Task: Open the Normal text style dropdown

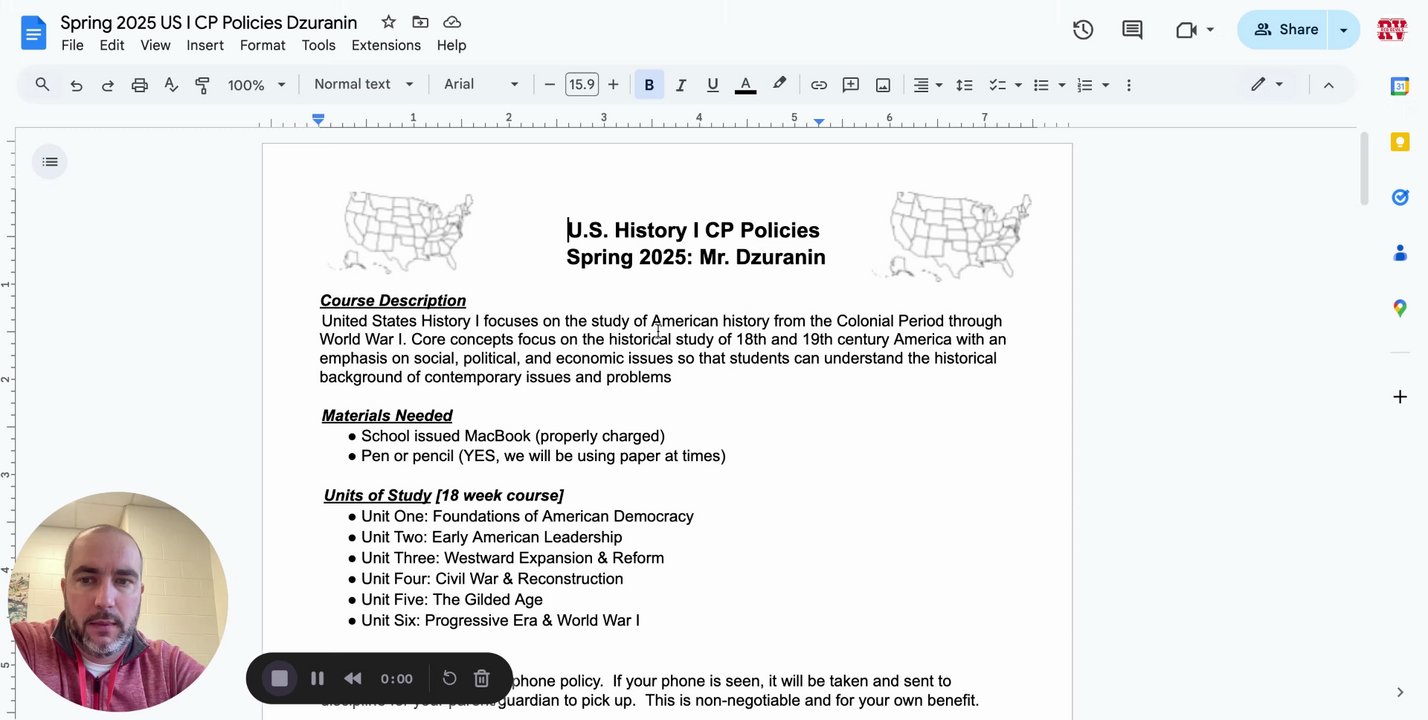Action: point(363,85)
